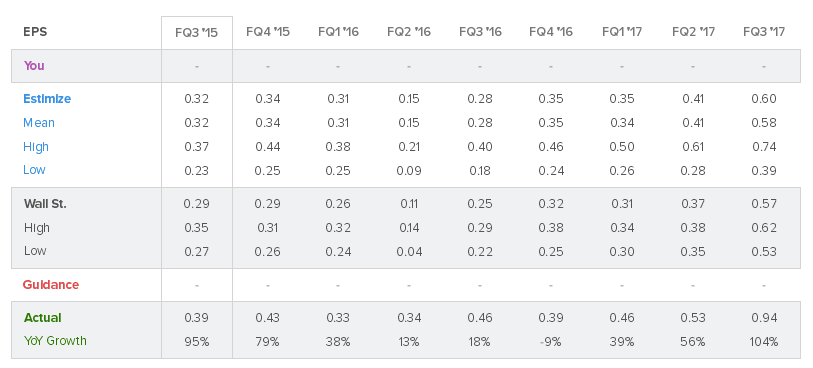Click the green Actual row label
This screenshot has width=813, height=368.
click(43, 318)
